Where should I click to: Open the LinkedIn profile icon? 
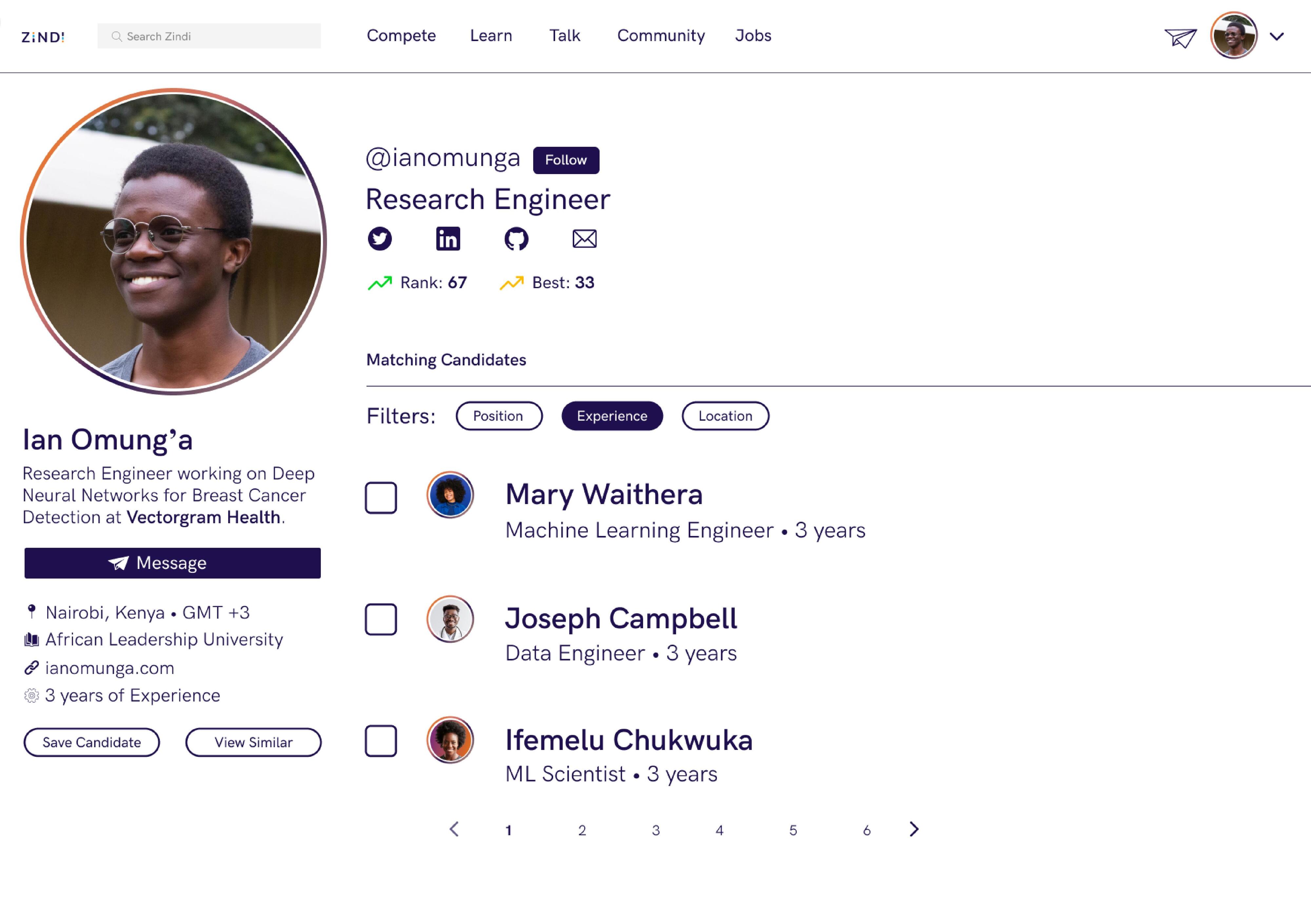coord(448,239)
